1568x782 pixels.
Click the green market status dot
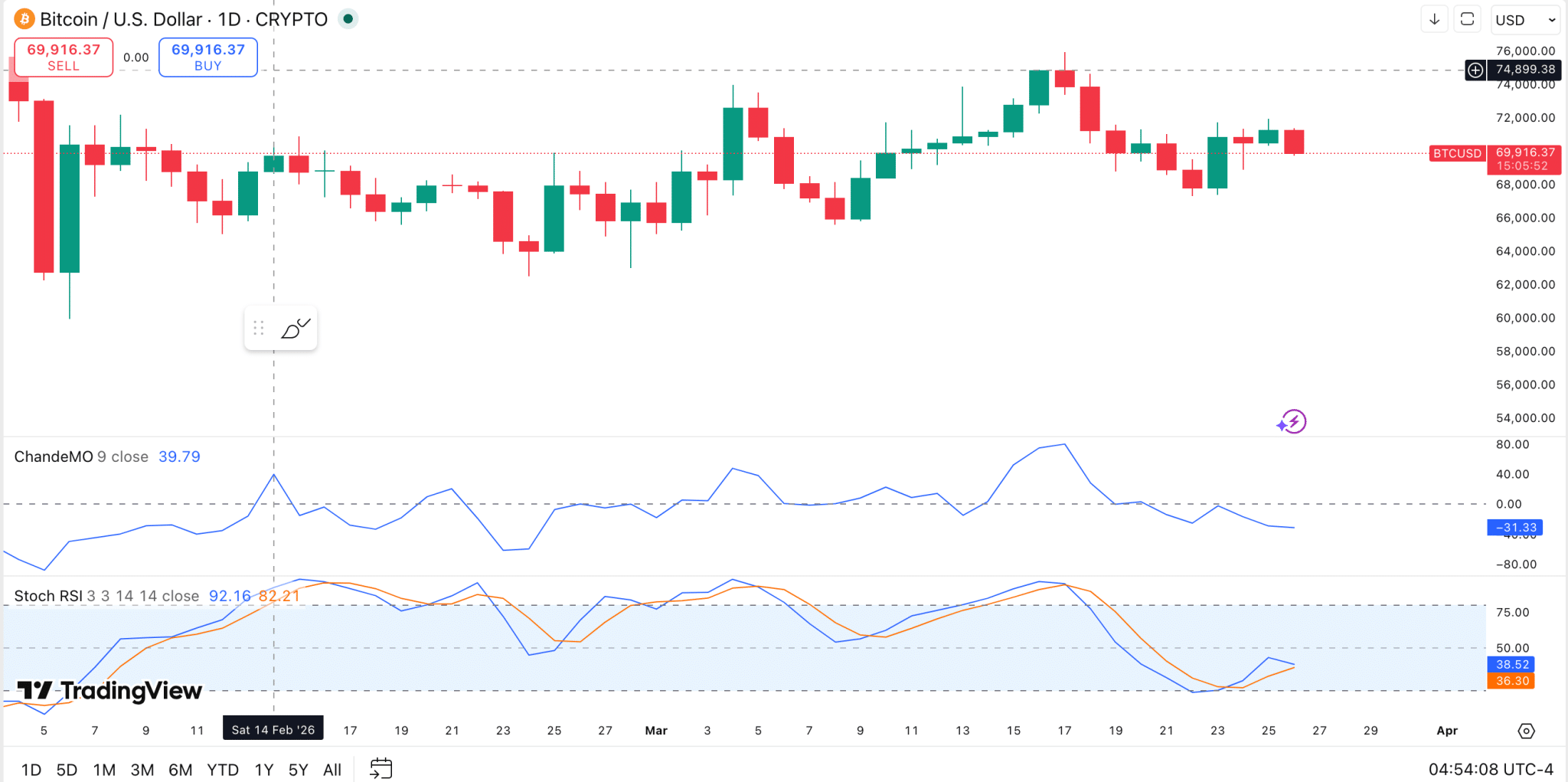tap(348, 19)
